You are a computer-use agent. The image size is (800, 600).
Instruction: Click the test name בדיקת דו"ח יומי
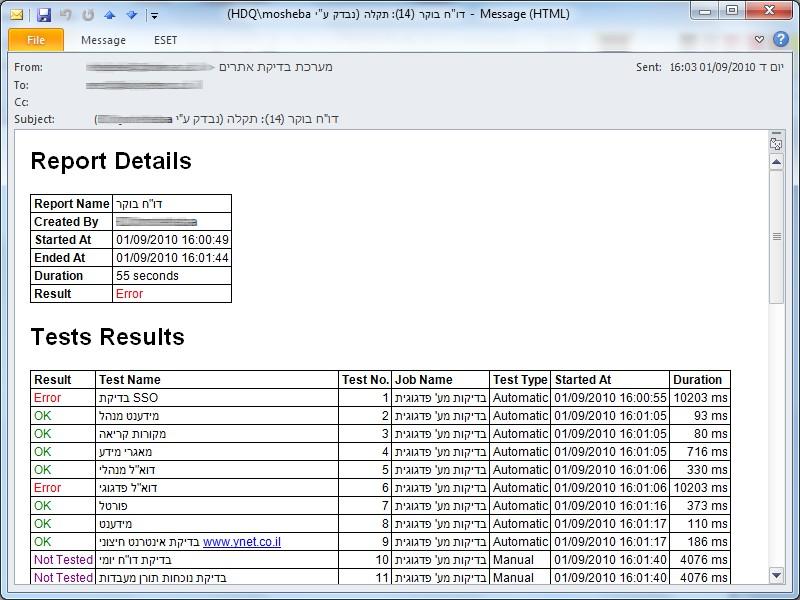pyautogui.click(x=135, y=560)
